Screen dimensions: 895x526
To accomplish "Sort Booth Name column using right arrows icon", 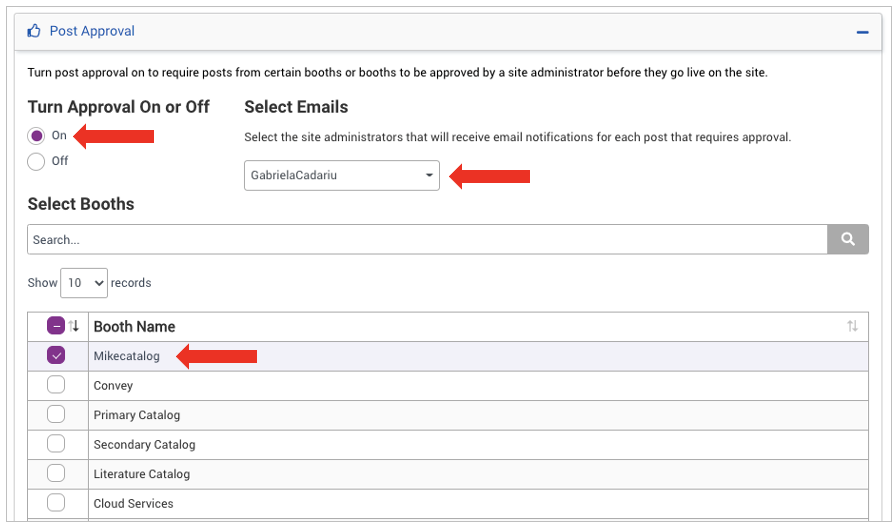I will [852, 326].
